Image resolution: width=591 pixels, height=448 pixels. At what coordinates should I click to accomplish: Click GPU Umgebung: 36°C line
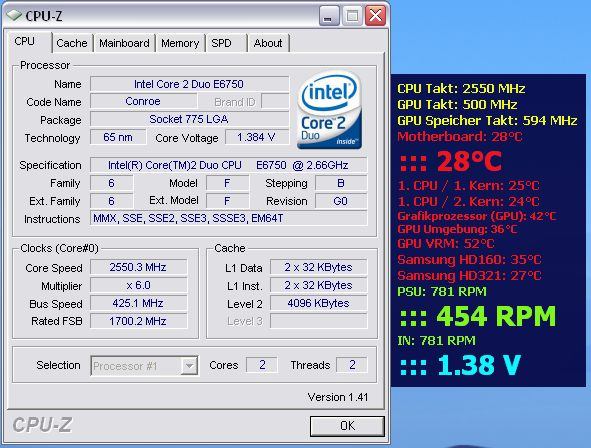457,229
